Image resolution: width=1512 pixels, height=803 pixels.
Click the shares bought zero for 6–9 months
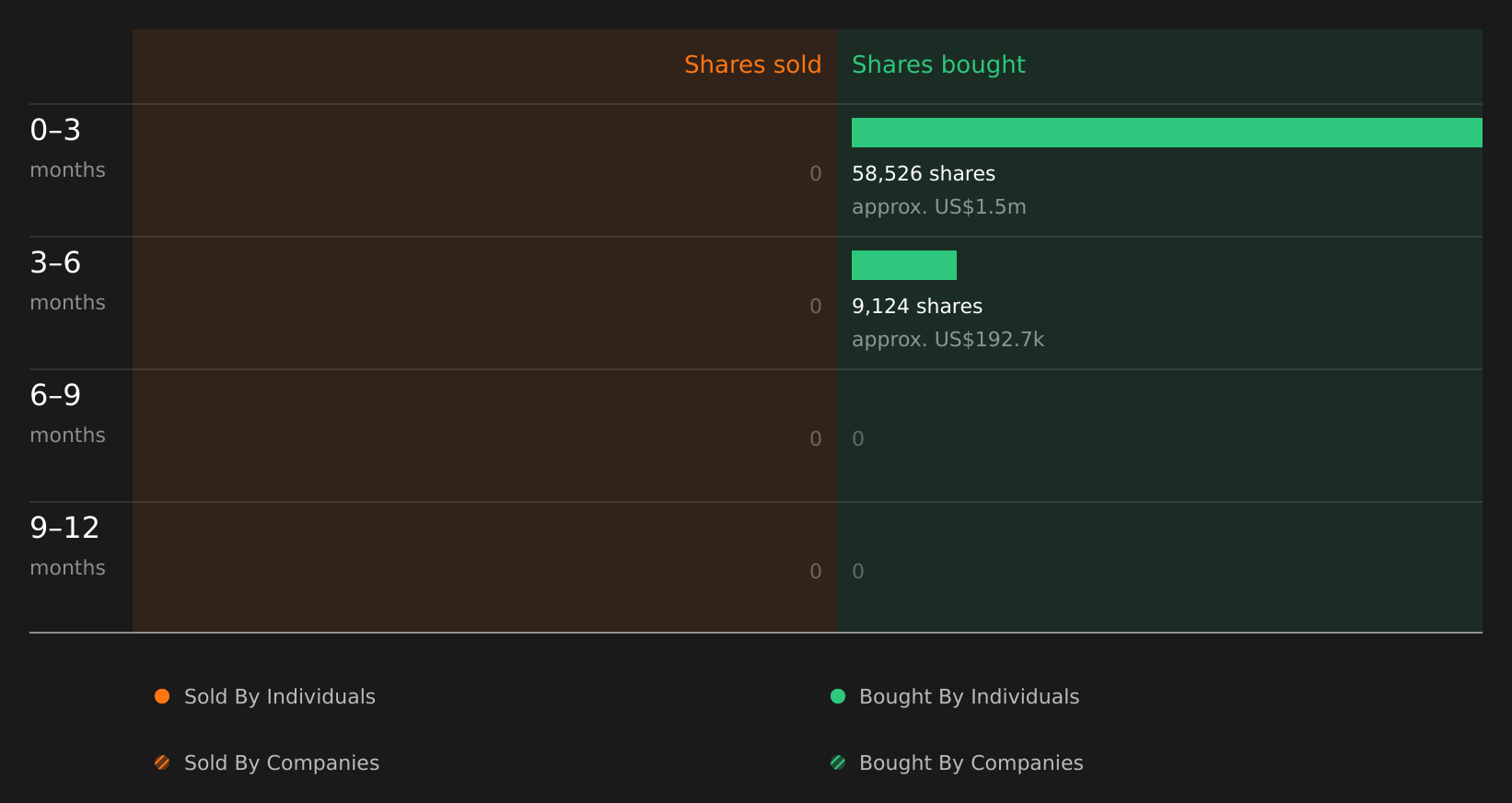click(x=858, y=439)
